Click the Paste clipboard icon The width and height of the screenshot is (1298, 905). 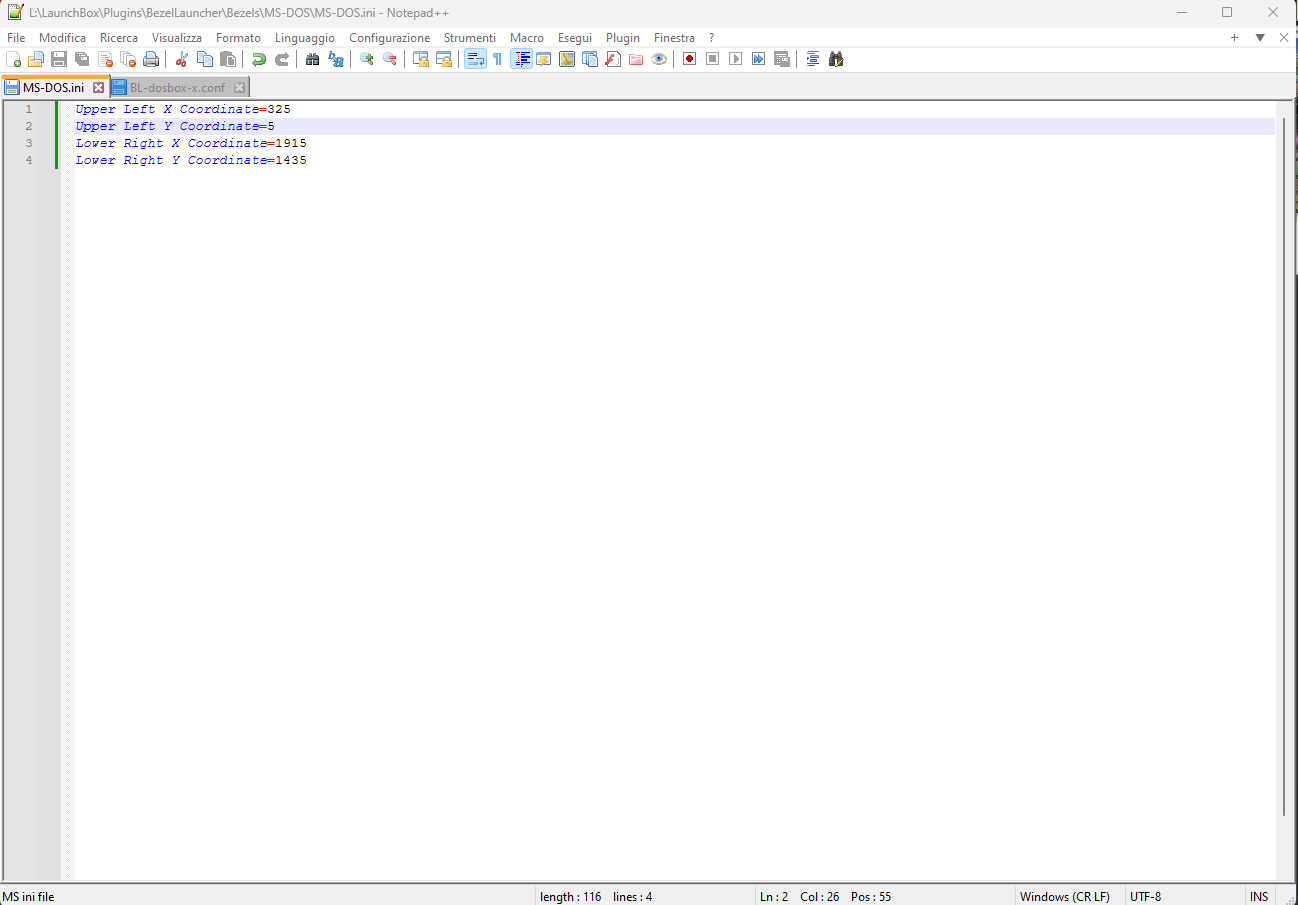[228, 59]
